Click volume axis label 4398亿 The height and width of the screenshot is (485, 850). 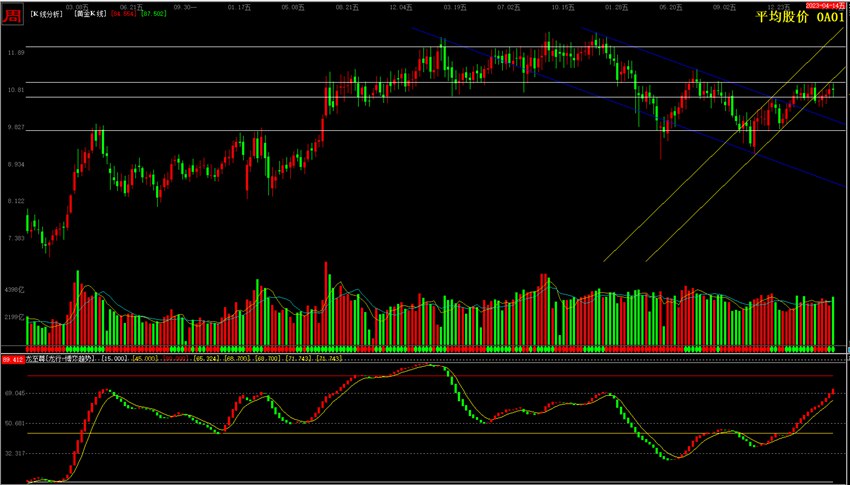tap(15, 290)
